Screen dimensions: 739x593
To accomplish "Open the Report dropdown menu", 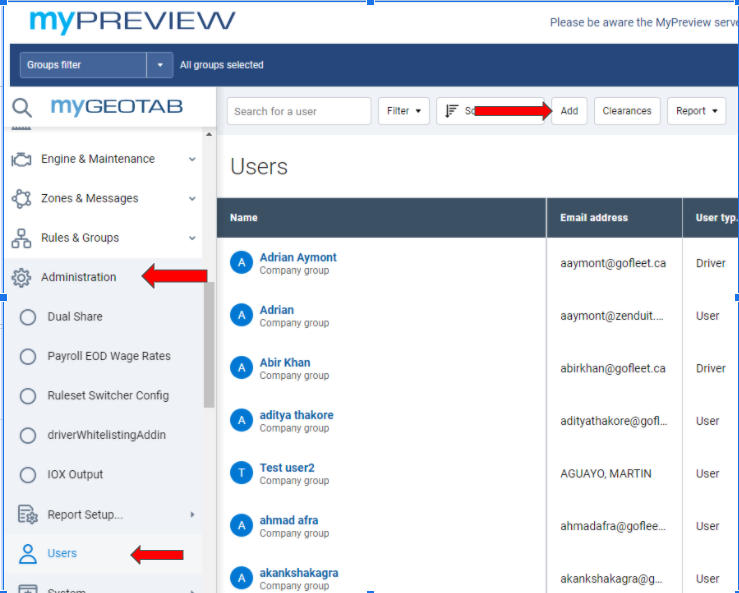I will tap(696, 111).
